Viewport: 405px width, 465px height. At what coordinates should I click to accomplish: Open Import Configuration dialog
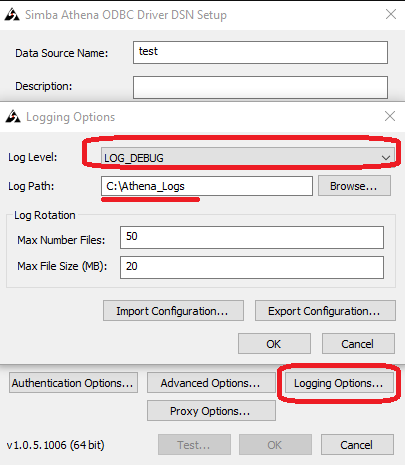[173, 311]
